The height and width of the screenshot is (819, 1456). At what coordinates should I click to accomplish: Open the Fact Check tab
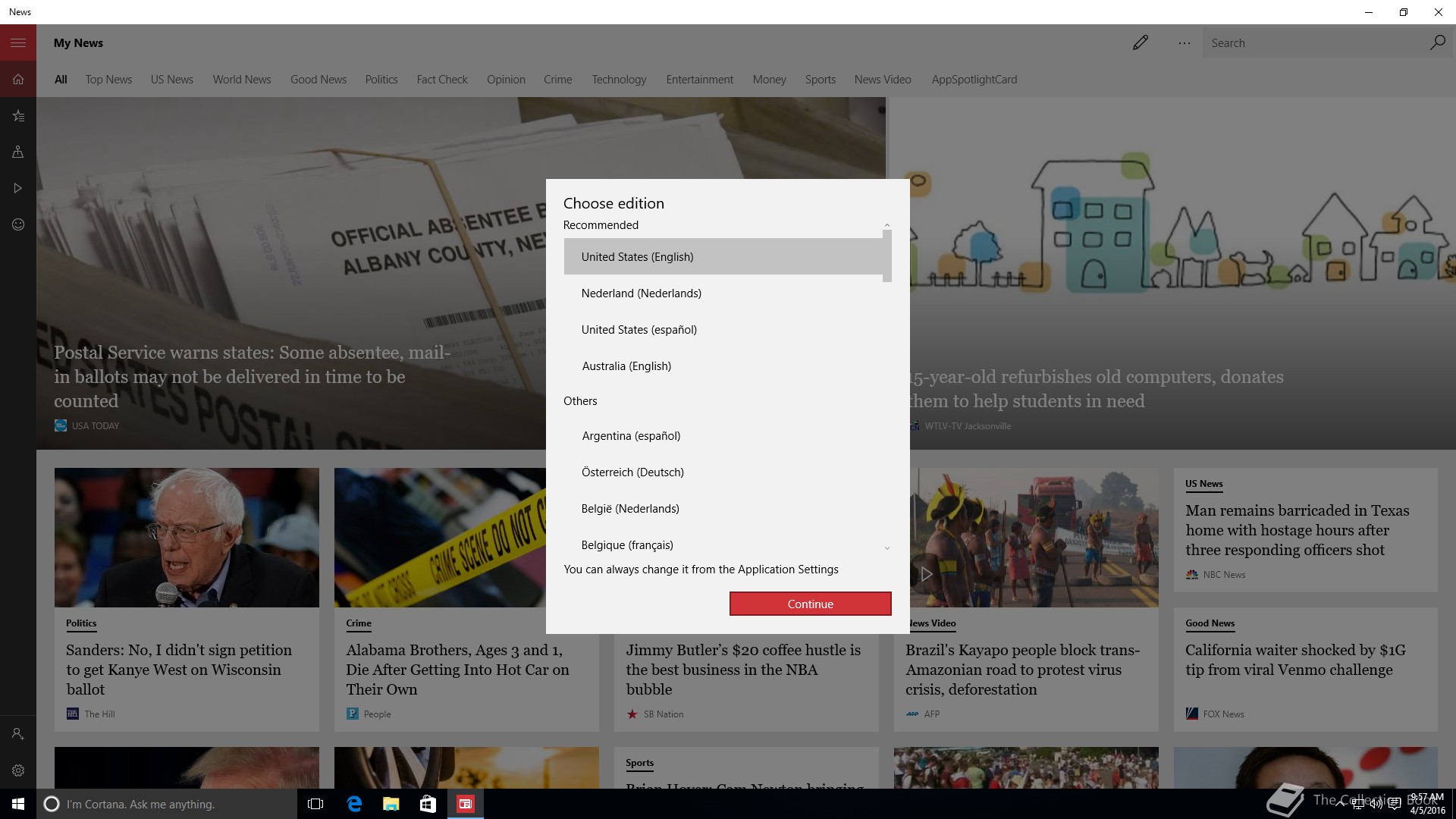tap(441, 80)
